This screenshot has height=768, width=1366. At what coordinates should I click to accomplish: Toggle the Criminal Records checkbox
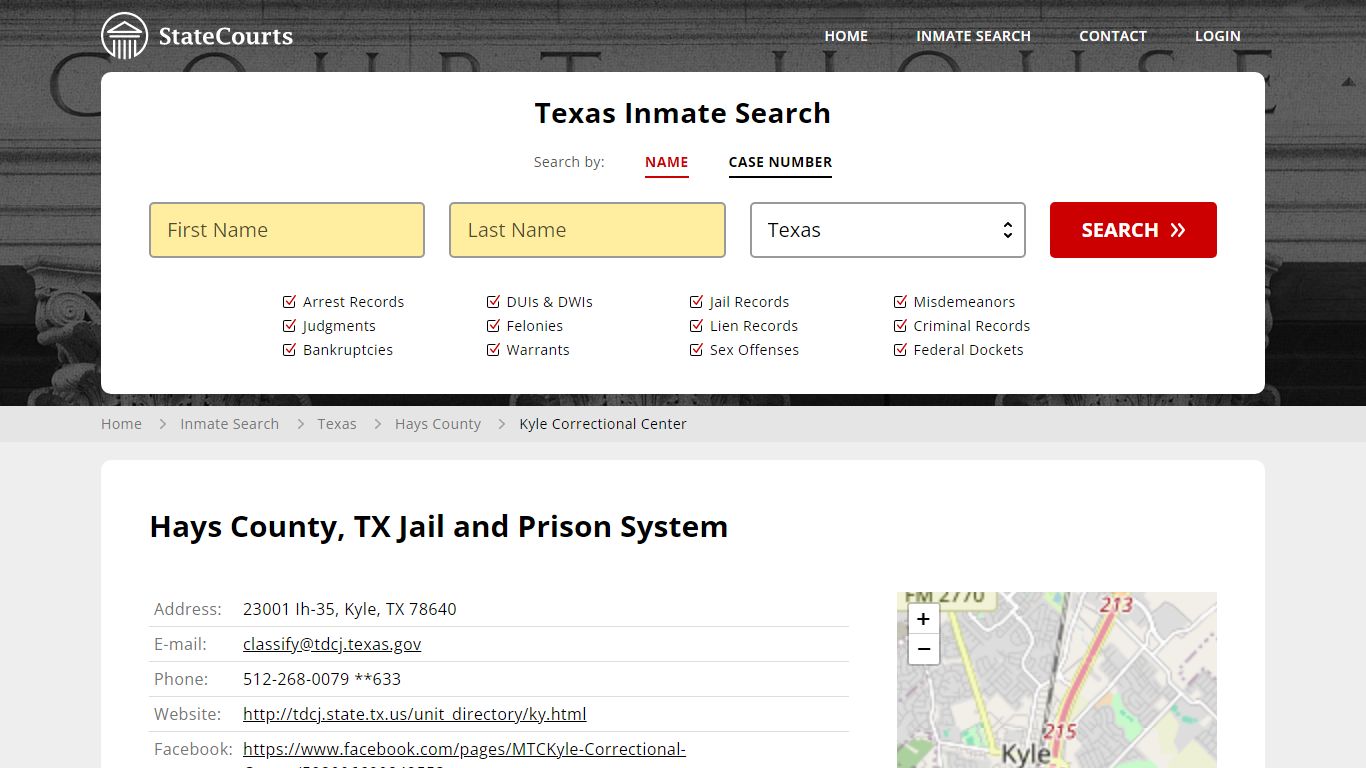coord(900,326)
